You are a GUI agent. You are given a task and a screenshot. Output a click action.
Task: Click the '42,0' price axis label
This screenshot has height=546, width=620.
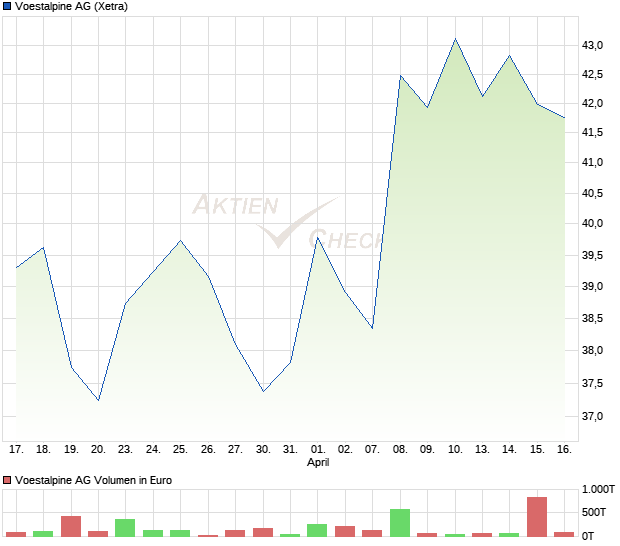pos(592,103)
